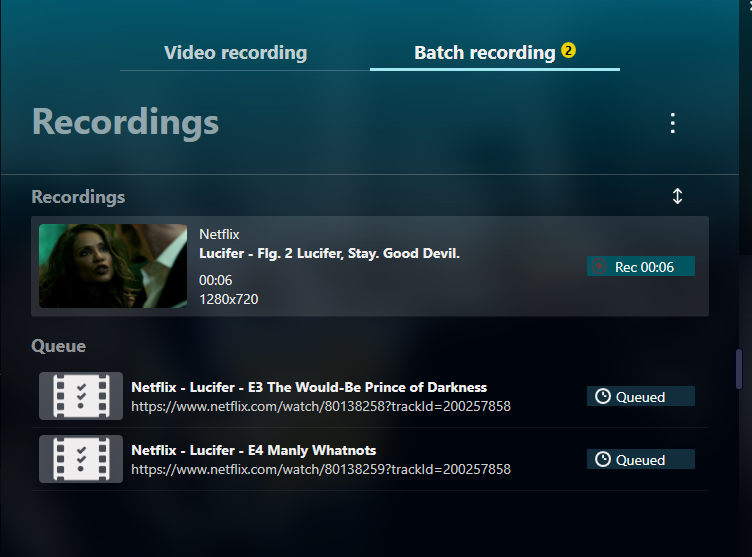
Task: Open the netflix.com/watch/80138258 URL
Action: coord(321,406)
